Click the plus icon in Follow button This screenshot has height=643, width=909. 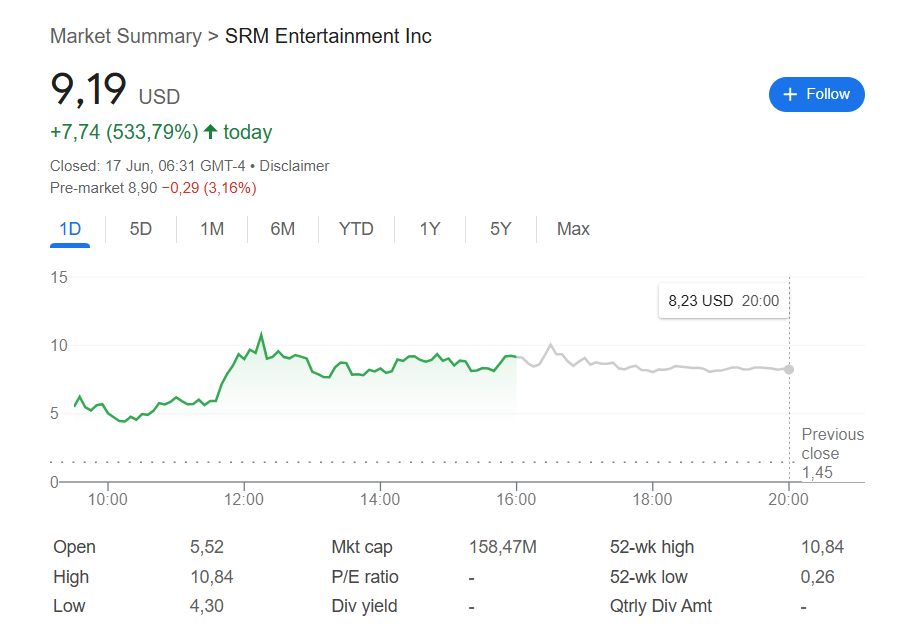tap(790, 94)
